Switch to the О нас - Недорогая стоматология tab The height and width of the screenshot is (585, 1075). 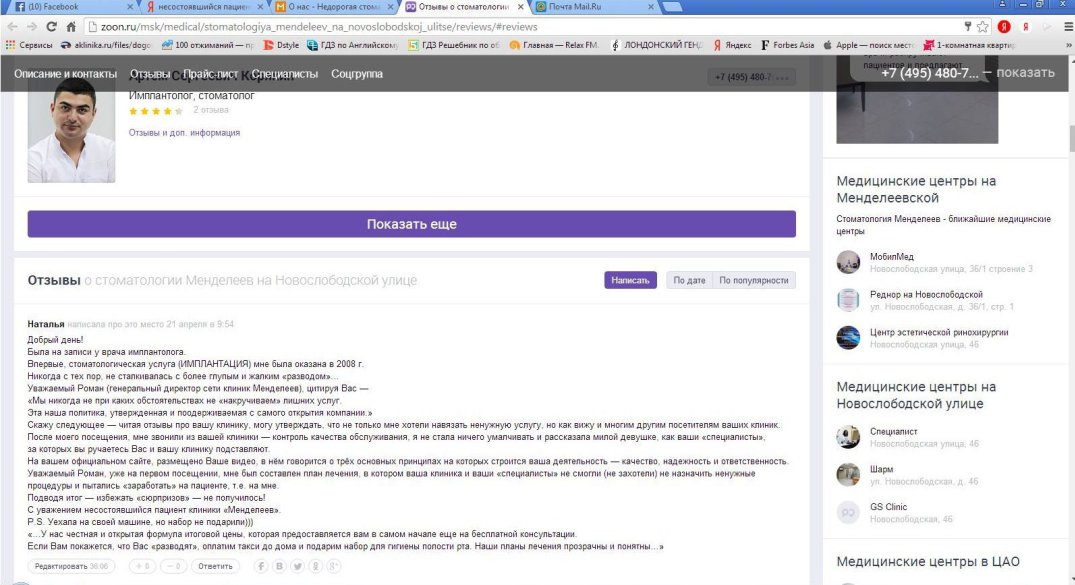[x=334, y=7]
